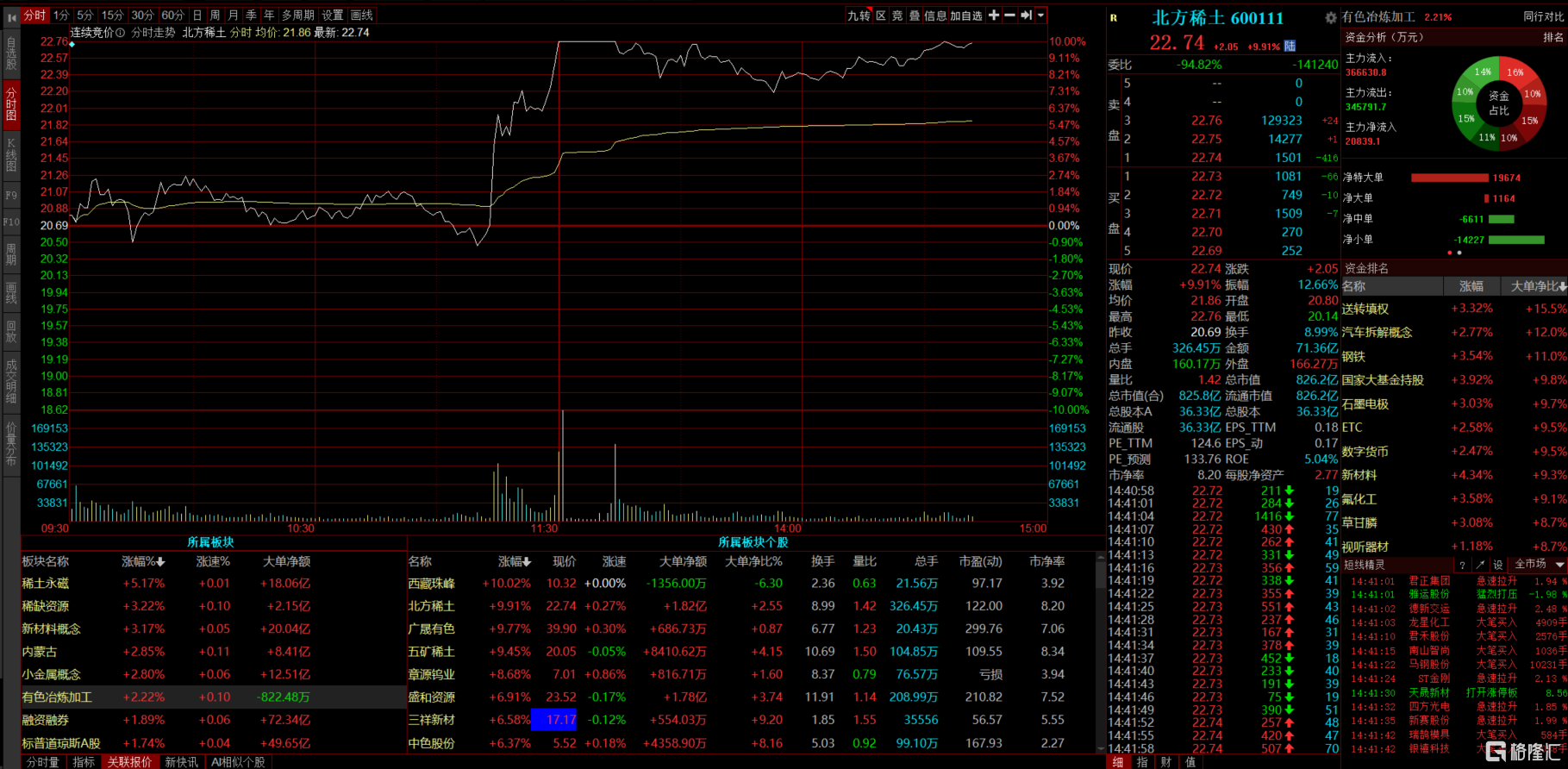
Task: Switch to the 60分 timeframe tab
Action: pyautogui.click(x=172, y=16)
